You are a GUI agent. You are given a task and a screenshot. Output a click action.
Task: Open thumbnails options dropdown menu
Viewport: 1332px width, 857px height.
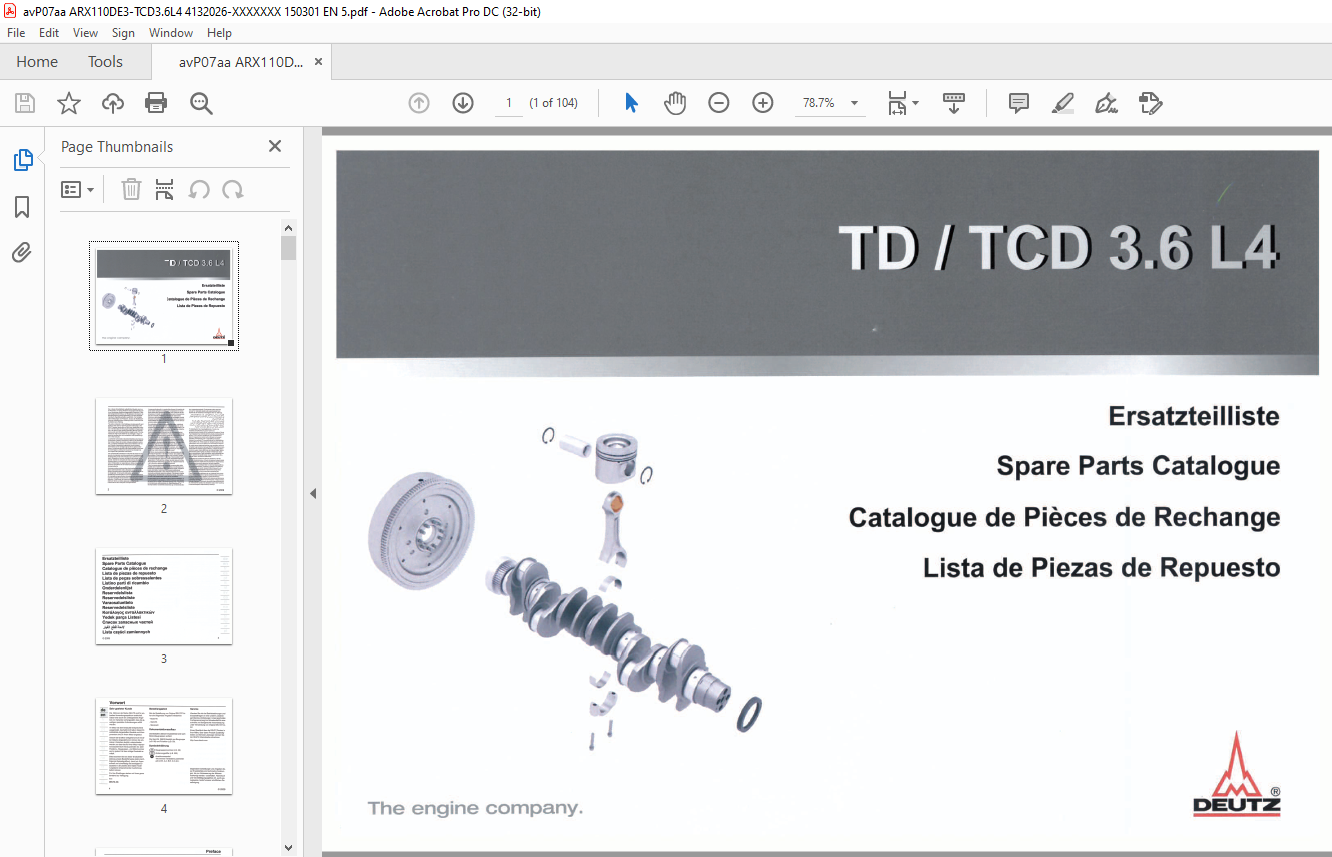[78, 189]
